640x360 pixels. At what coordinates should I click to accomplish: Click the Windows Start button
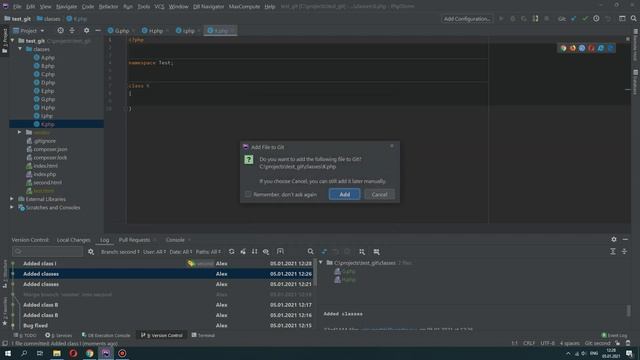8,353
